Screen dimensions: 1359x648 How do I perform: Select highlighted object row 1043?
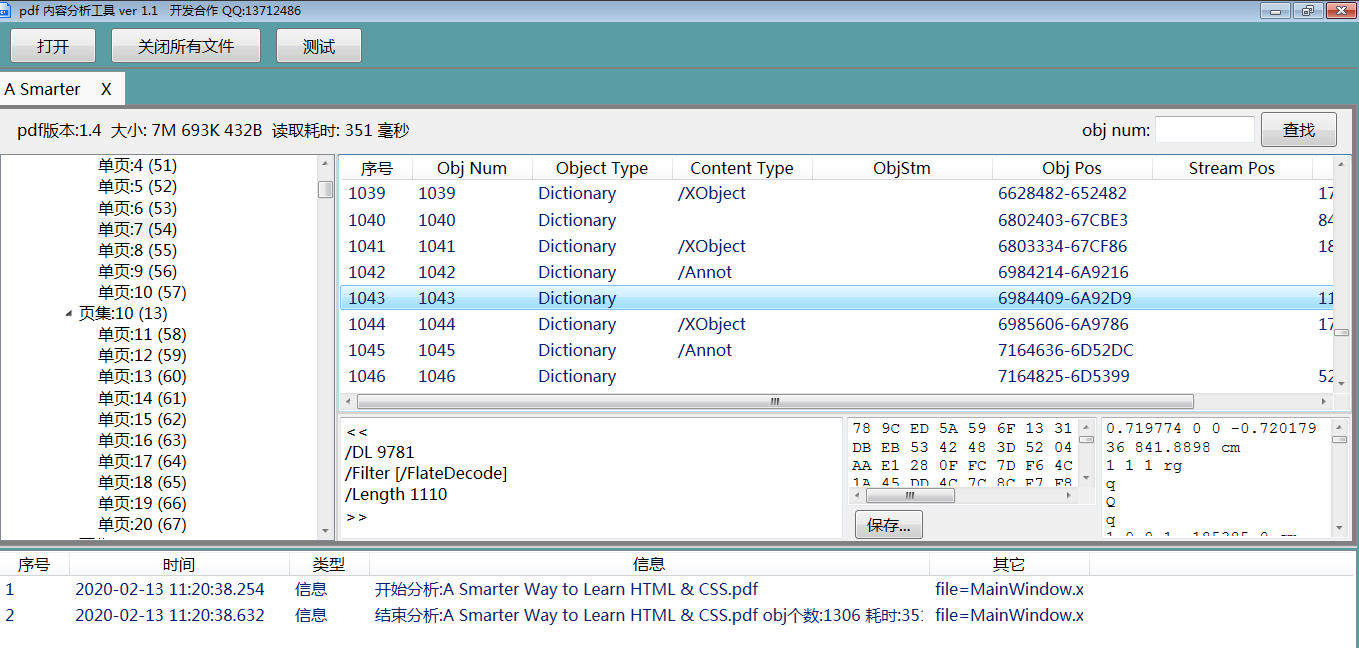(x=836, y=298)
